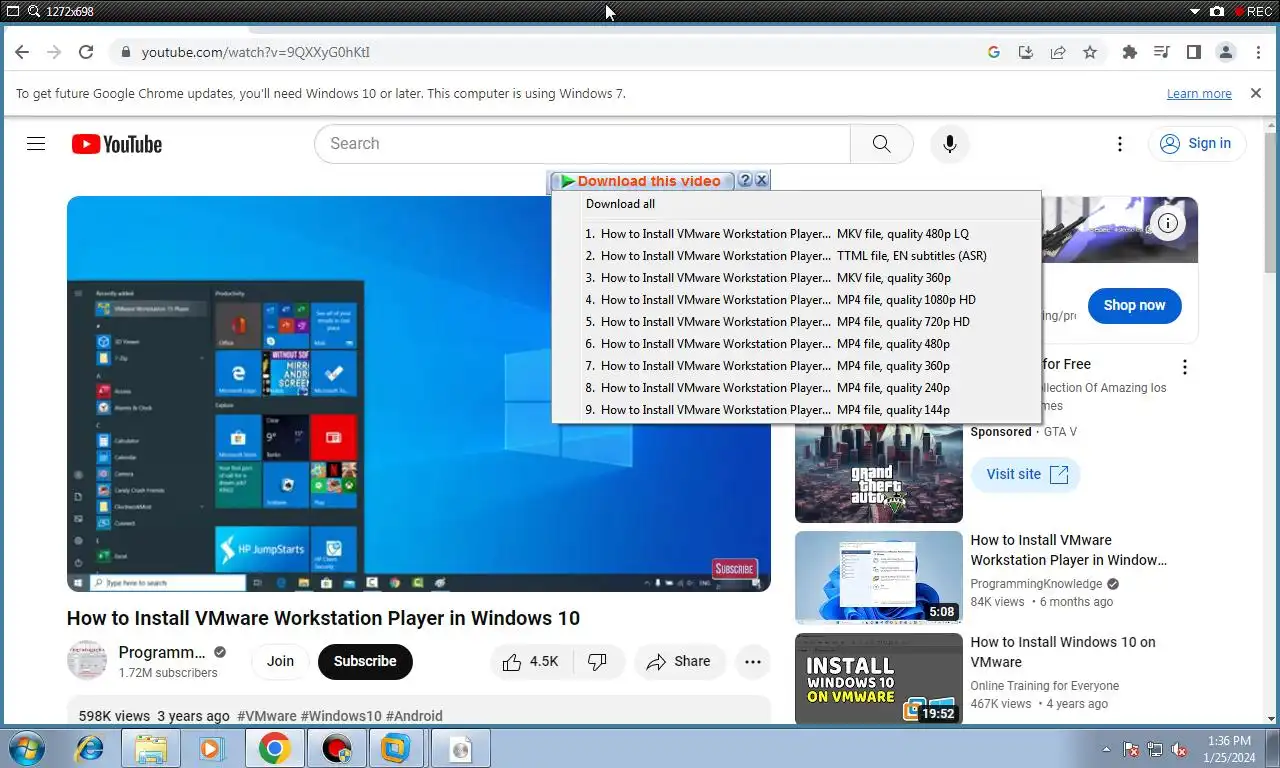
Task: Open Install Windows 10 on VMware thumbnail
Action: [x=879, y=679]
